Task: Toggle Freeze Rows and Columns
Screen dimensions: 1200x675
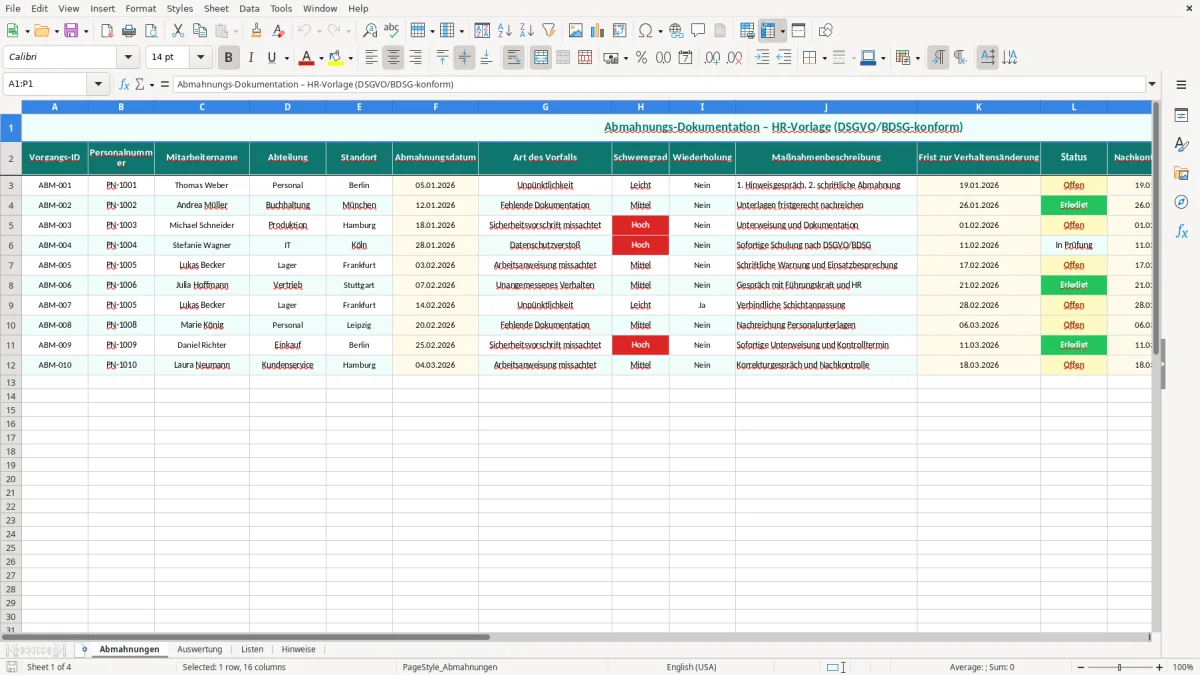Action: 769,31
